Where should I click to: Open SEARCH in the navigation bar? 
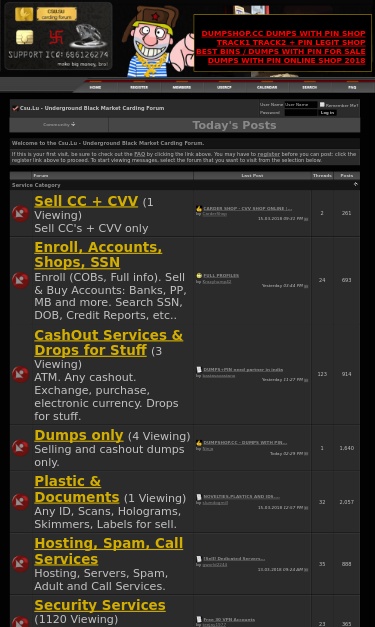(x=309, y=87)
